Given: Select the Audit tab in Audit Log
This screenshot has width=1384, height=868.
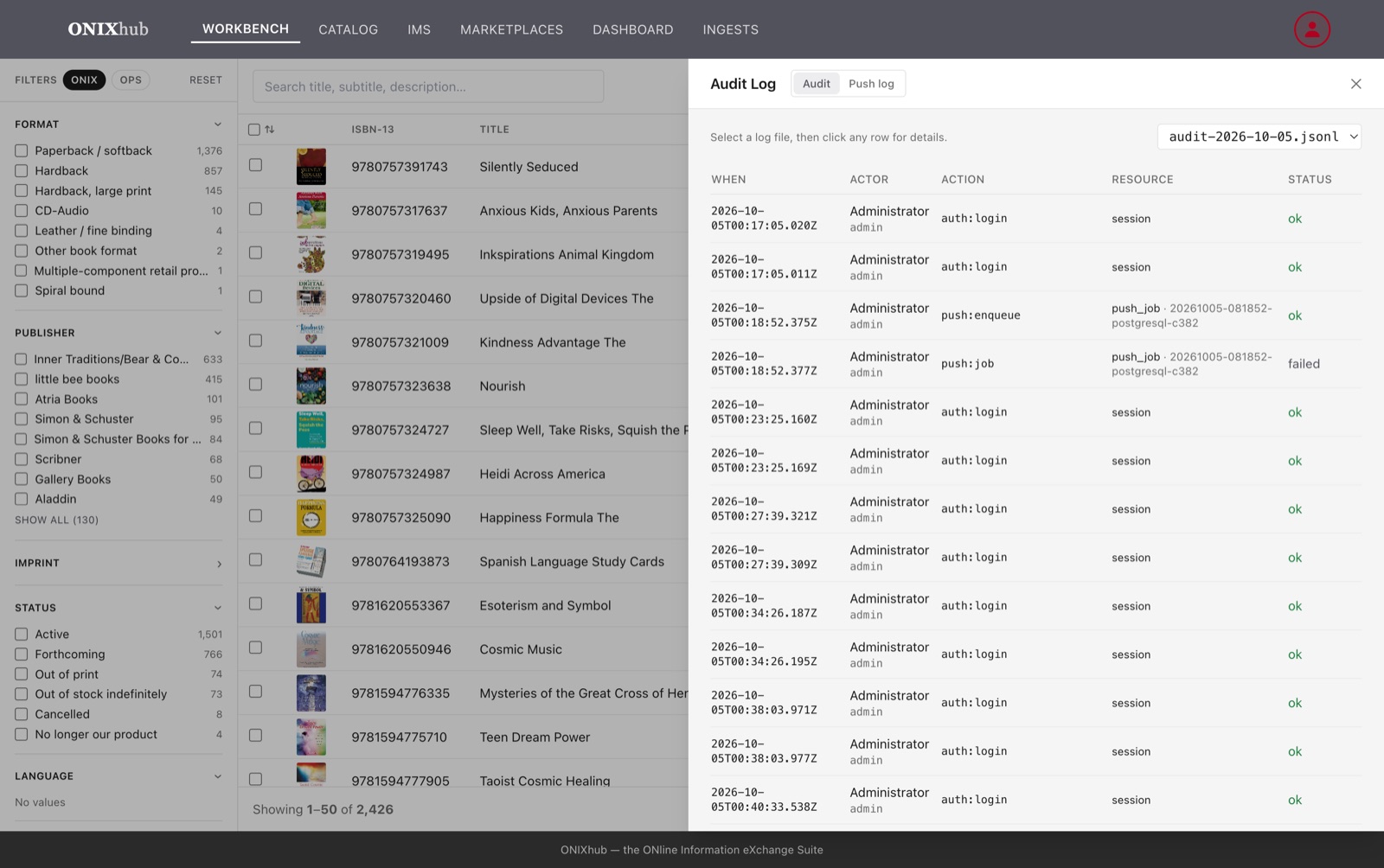Looking at the screenshot, I should tap(816, 84).
